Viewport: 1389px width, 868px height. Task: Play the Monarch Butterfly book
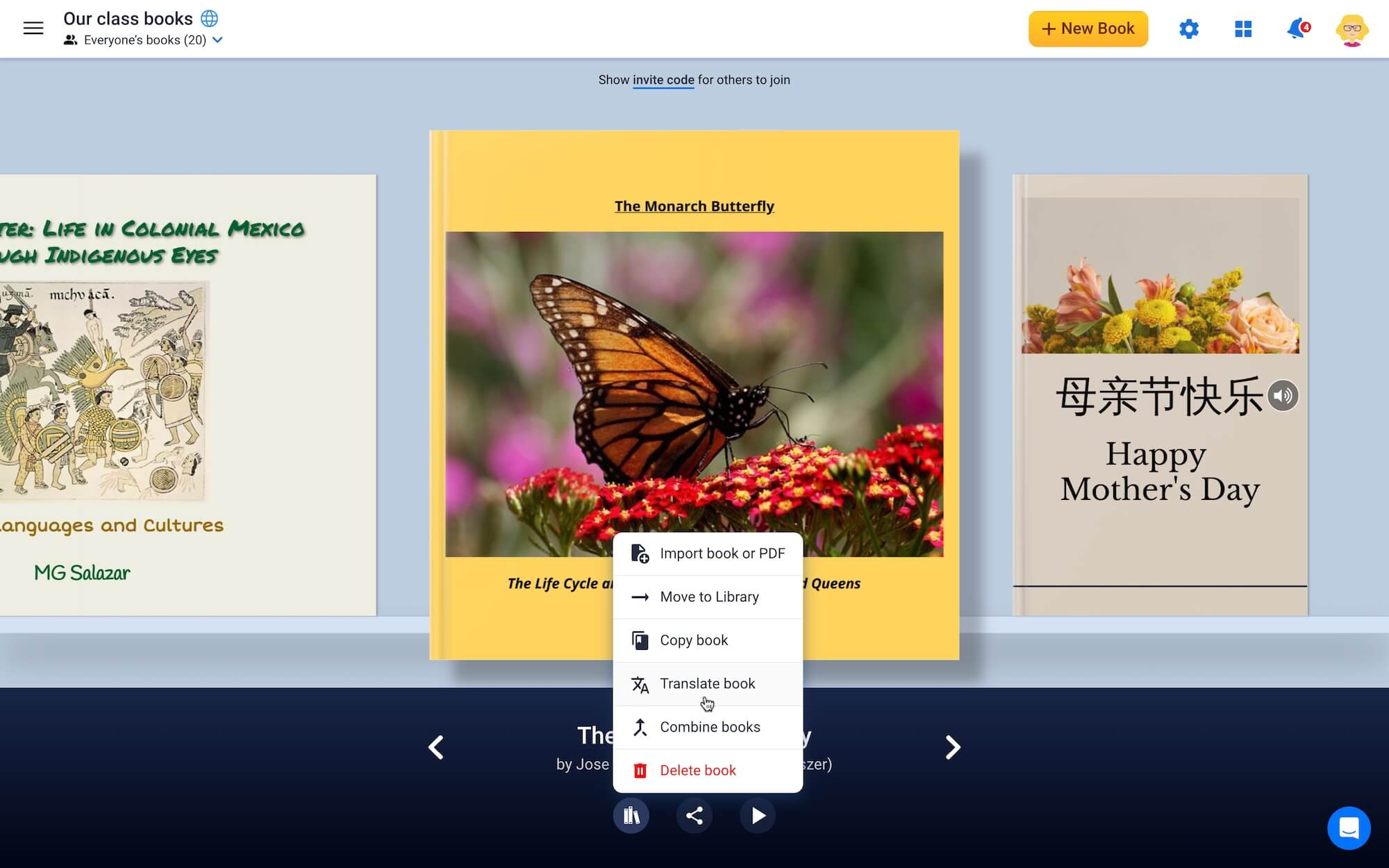coord(758,815)
